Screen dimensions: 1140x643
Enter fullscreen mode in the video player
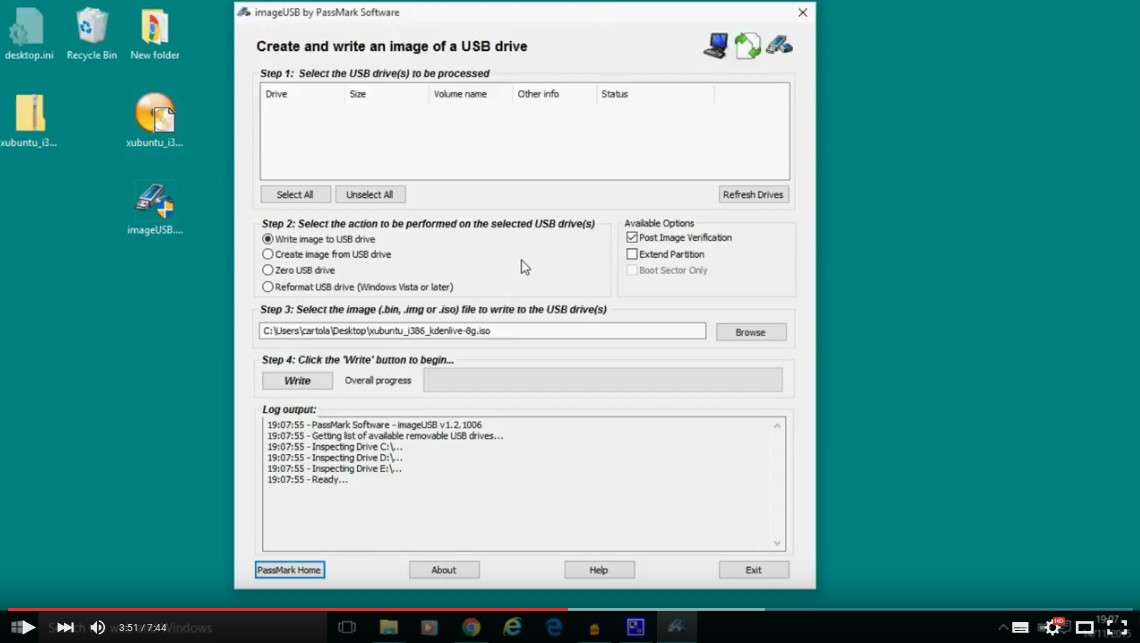(1117, 627)
